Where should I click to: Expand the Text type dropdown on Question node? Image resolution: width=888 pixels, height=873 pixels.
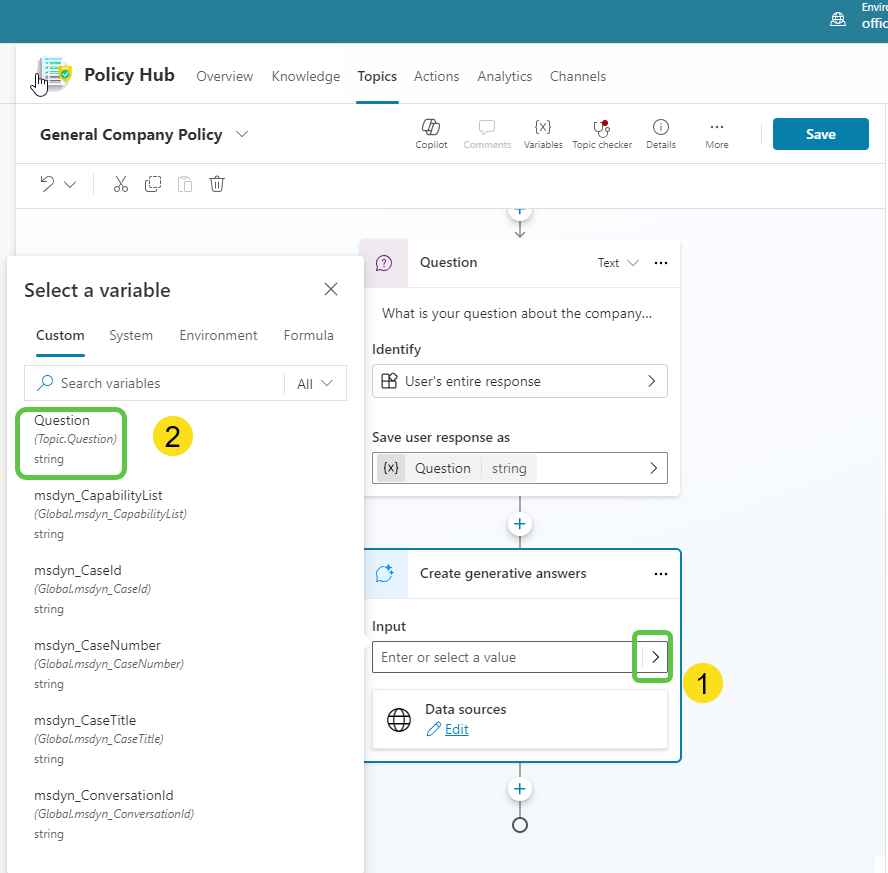(618, 263)
